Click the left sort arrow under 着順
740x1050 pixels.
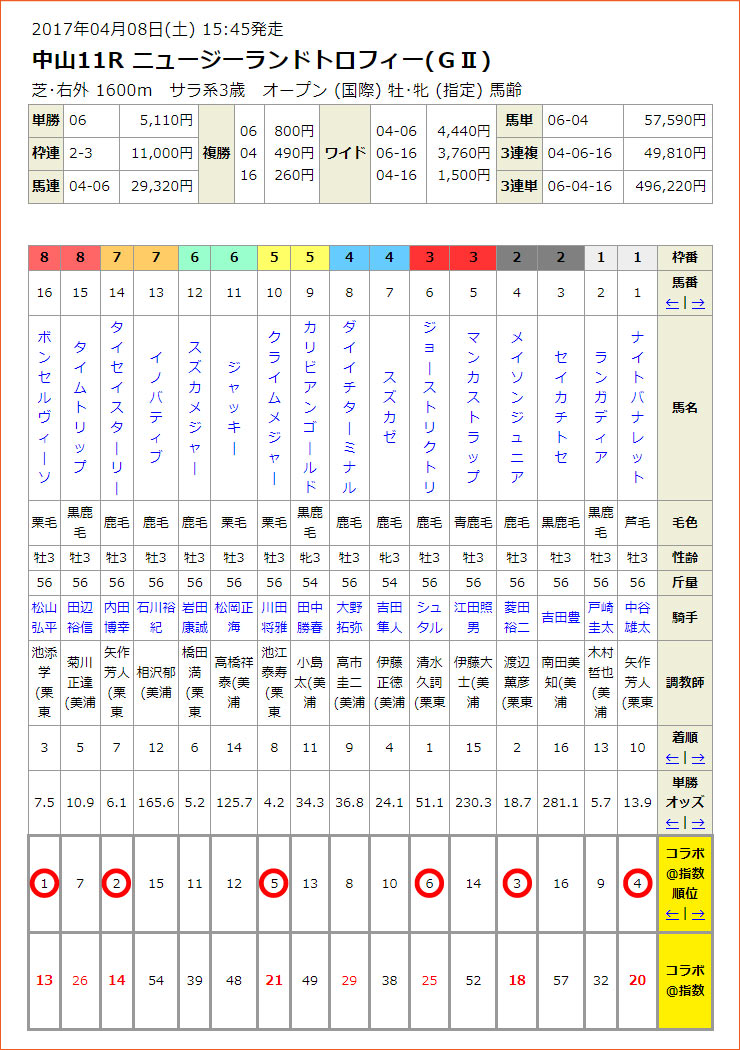click(x=672, y=758)
